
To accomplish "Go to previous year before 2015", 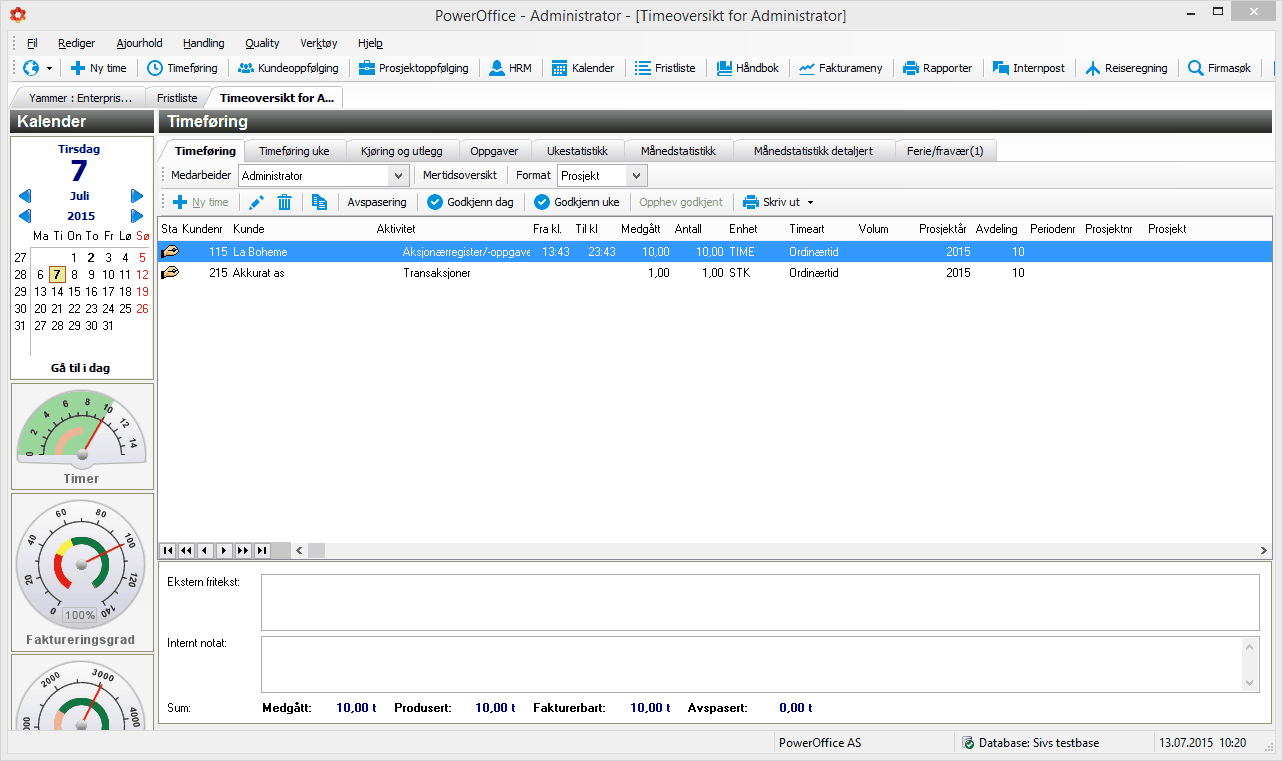I will pyautogui.click(x=25, y=216).
